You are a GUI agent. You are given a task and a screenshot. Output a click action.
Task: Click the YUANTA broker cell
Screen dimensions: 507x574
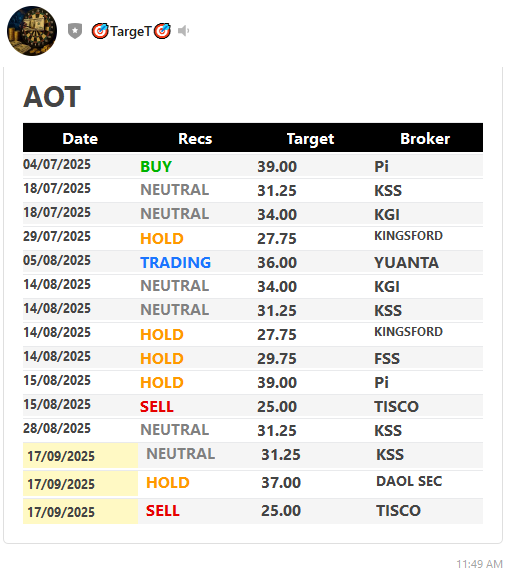tap(406, 262)
